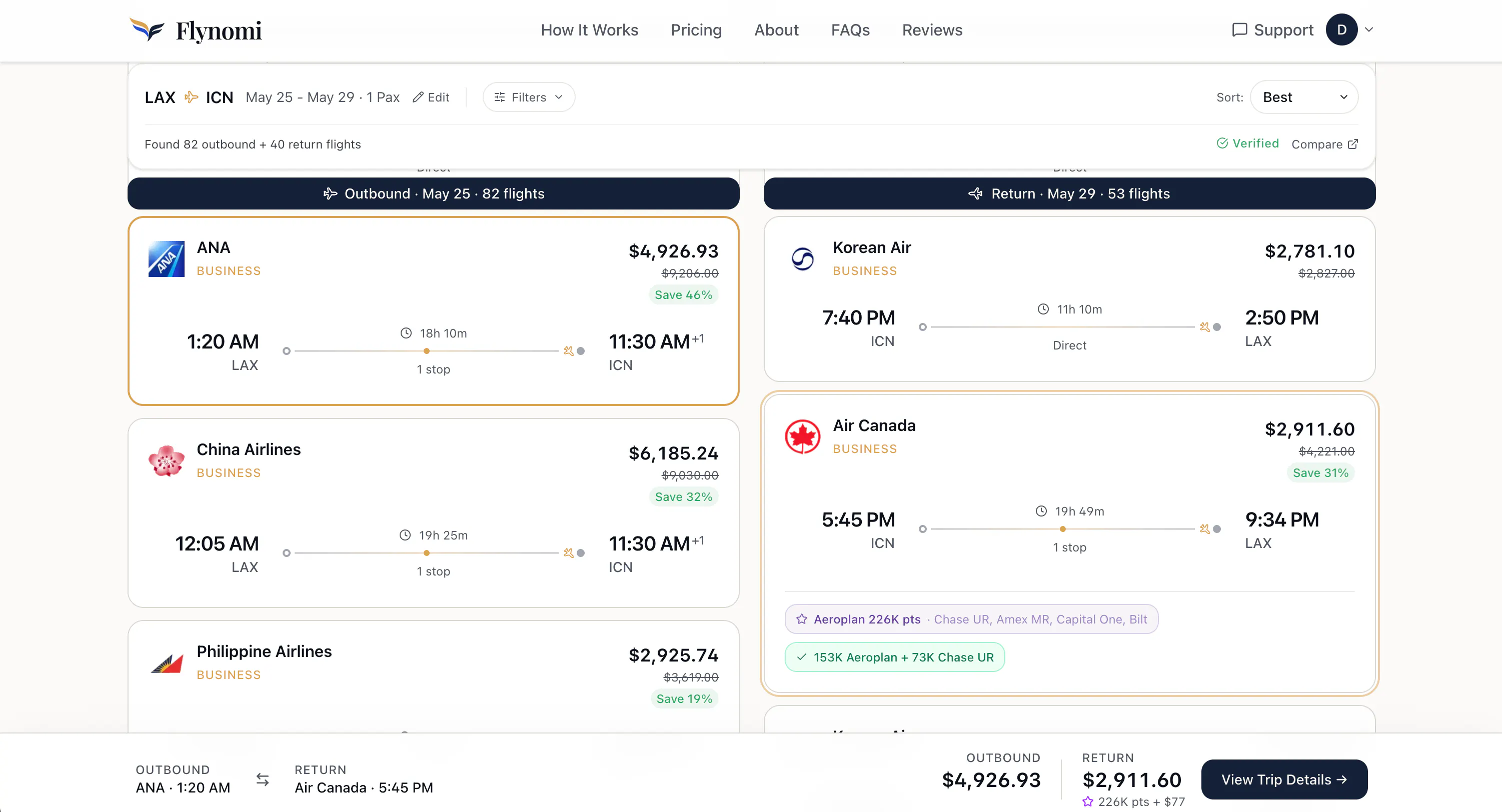The width and height of the screenshot is (1502, 812).
Task: Click the Korean Air logo
Action: (802, 259)
